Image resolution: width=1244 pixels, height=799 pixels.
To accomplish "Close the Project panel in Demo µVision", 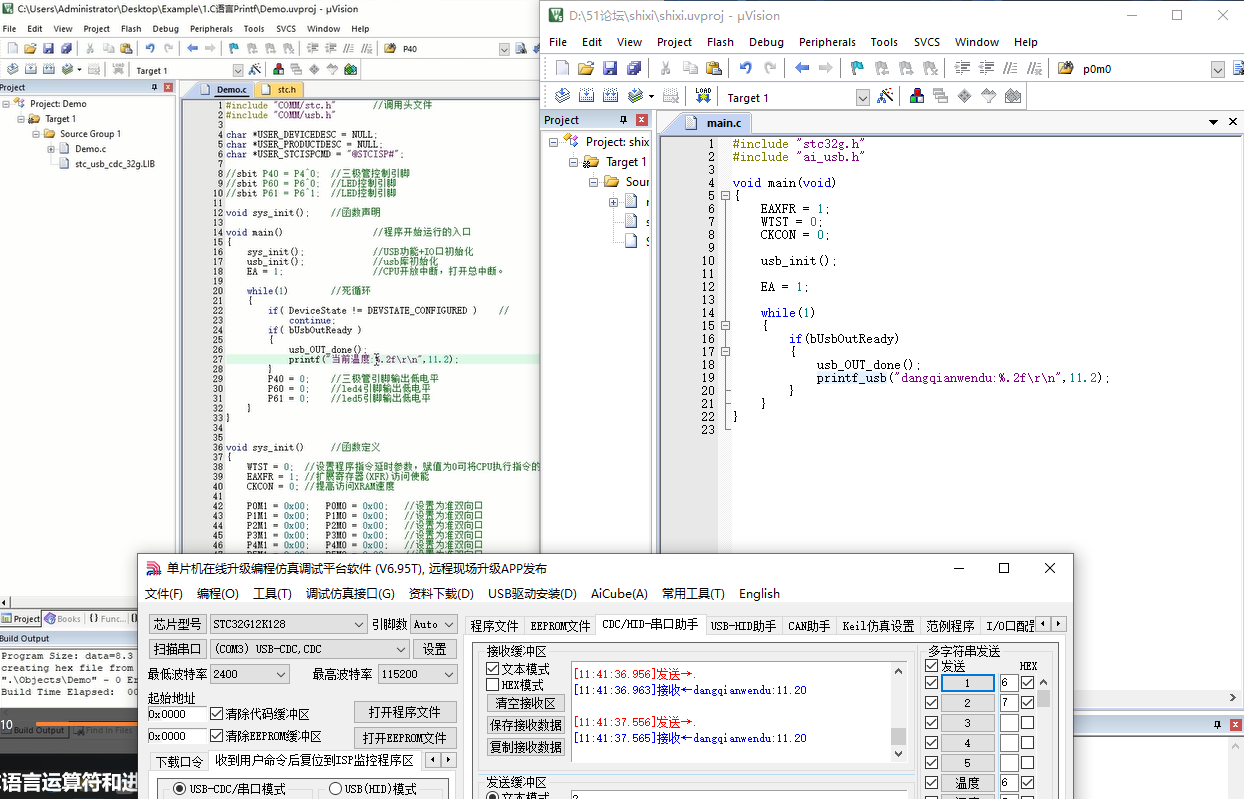I will point(168,88).
